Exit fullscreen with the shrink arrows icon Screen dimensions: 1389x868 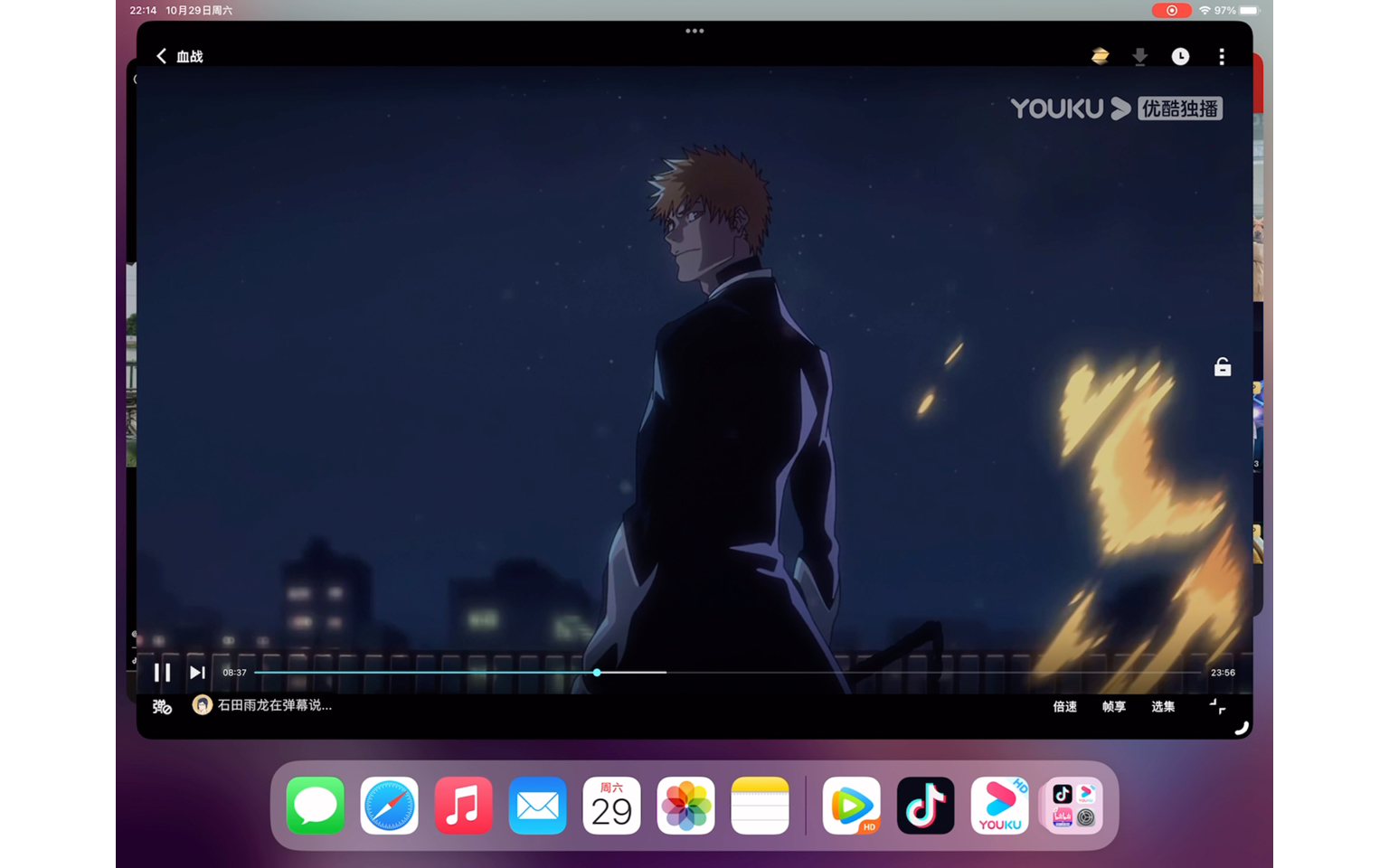click(x=1218, y=706)
